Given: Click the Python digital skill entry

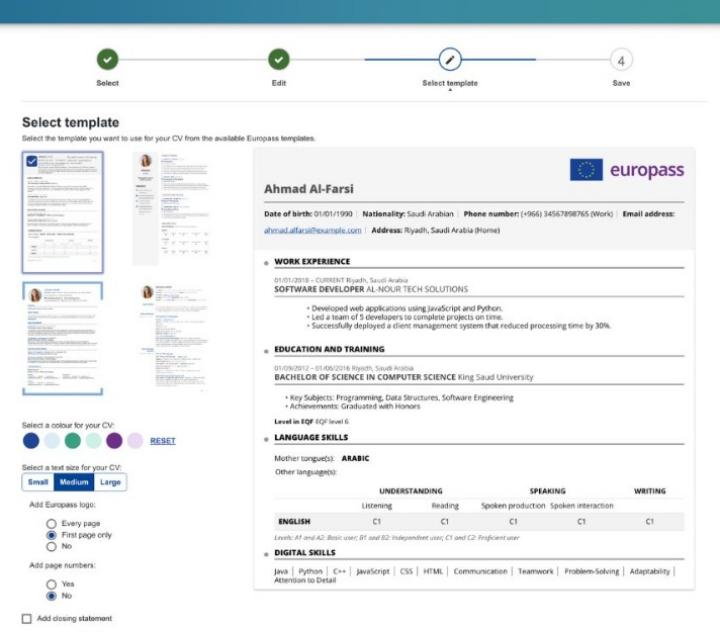Looking at the screenshot, I should (310, 571).
